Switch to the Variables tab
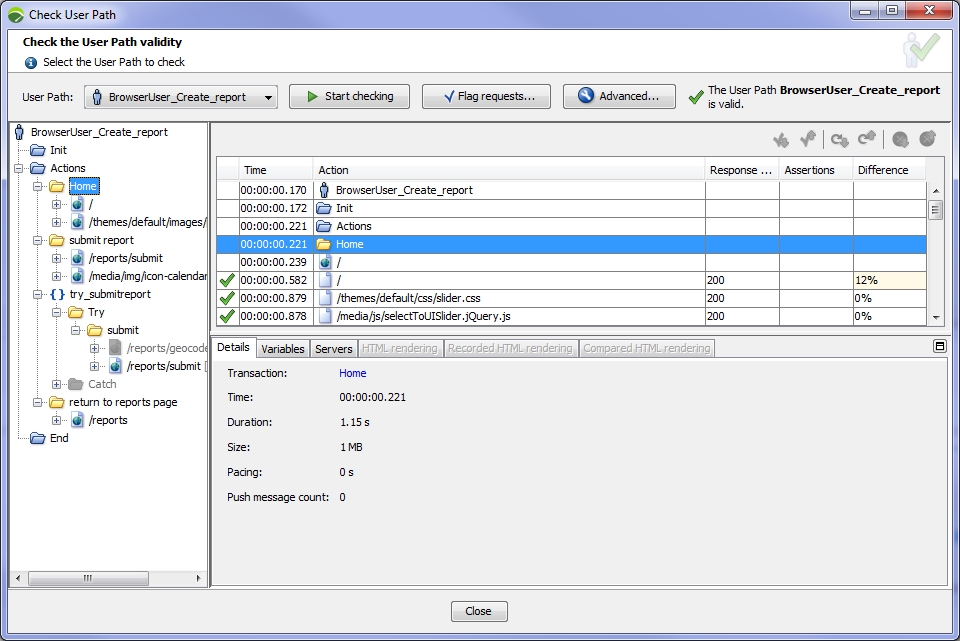 pos(283,348)
